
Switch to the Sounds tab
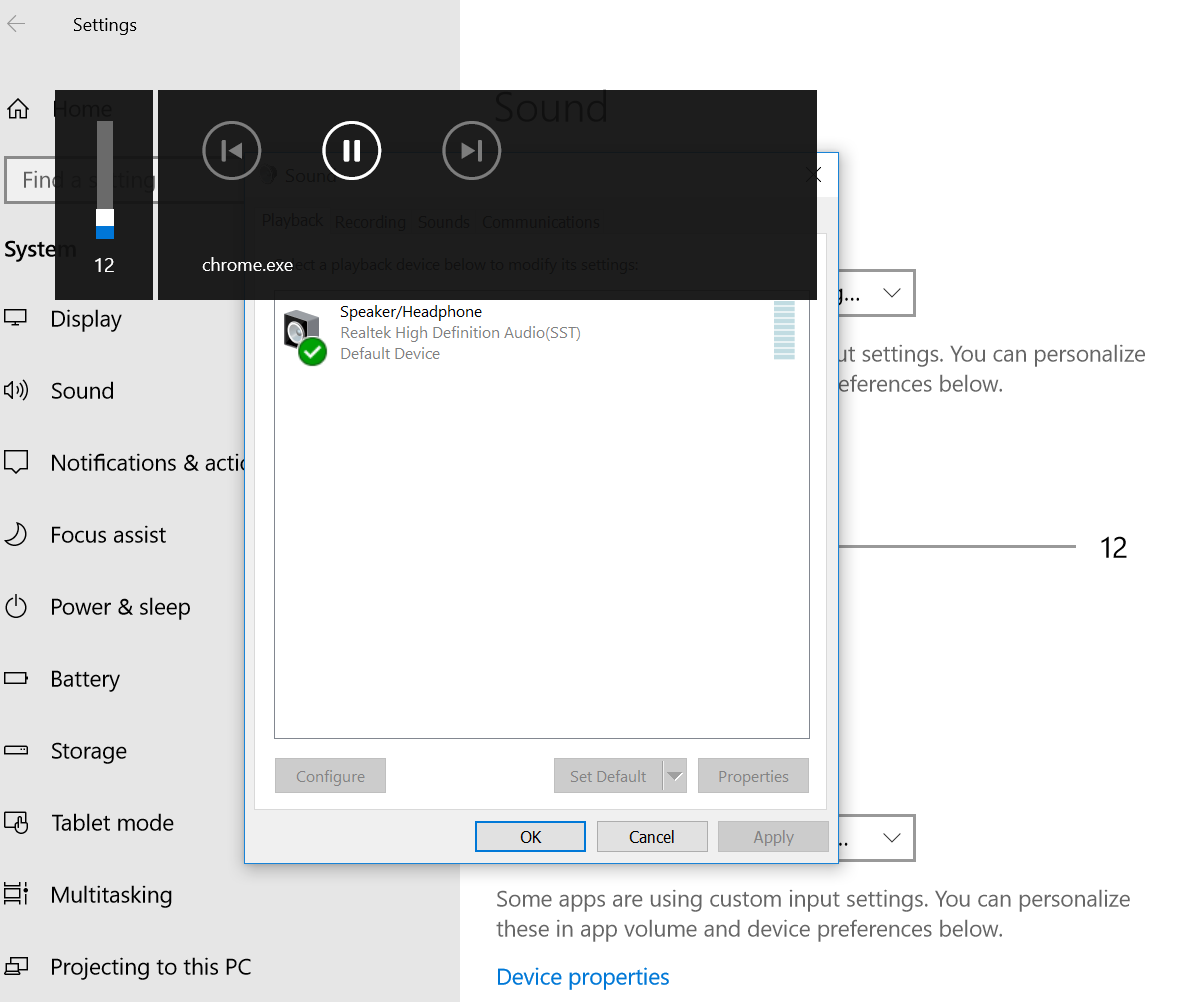pyautogui.click(x=444, y=222)
